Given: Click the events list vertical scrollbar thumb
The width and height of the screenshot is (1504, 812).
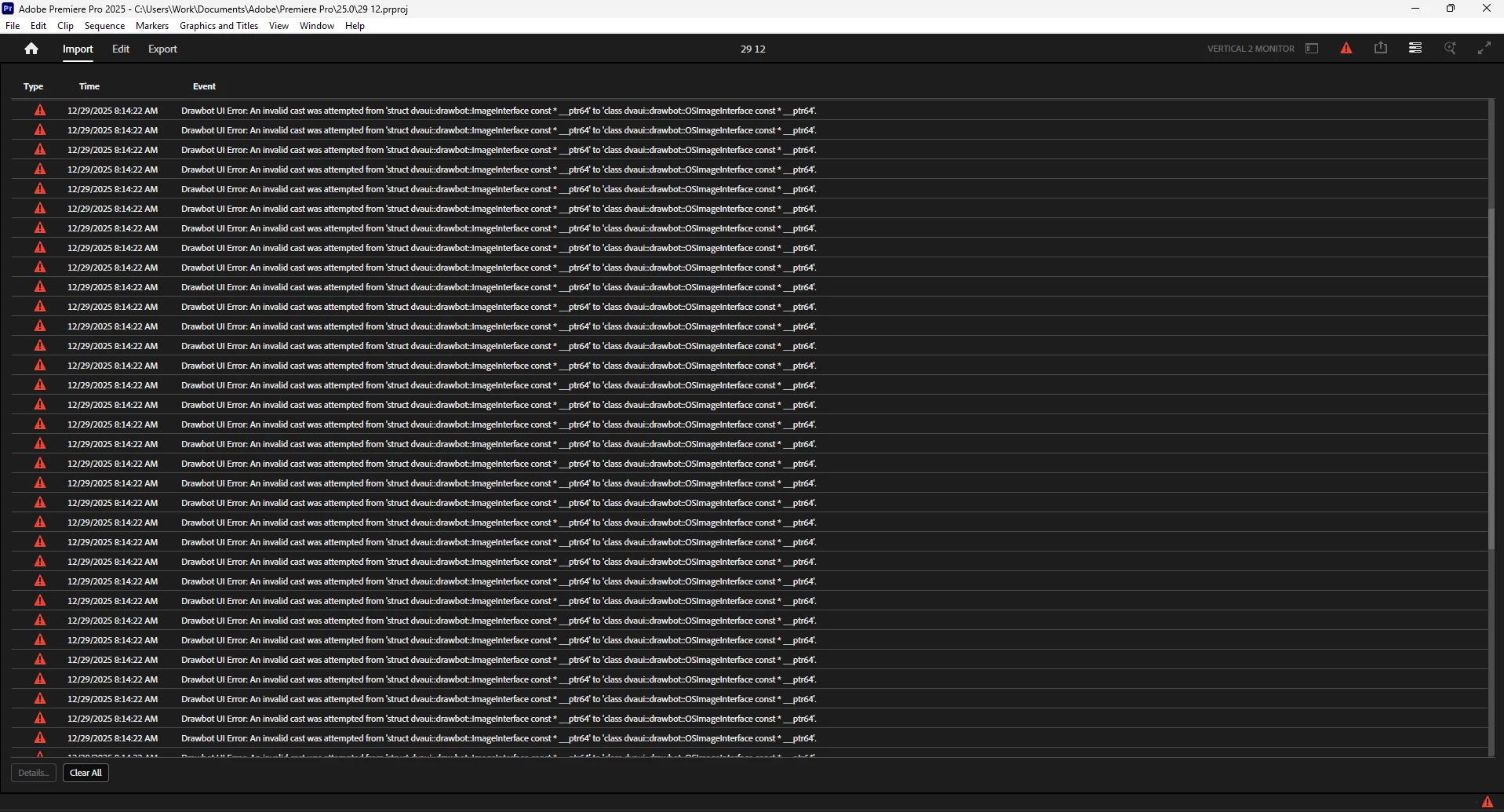Looking at the screenshot, I should click(x=1491, y=379).
